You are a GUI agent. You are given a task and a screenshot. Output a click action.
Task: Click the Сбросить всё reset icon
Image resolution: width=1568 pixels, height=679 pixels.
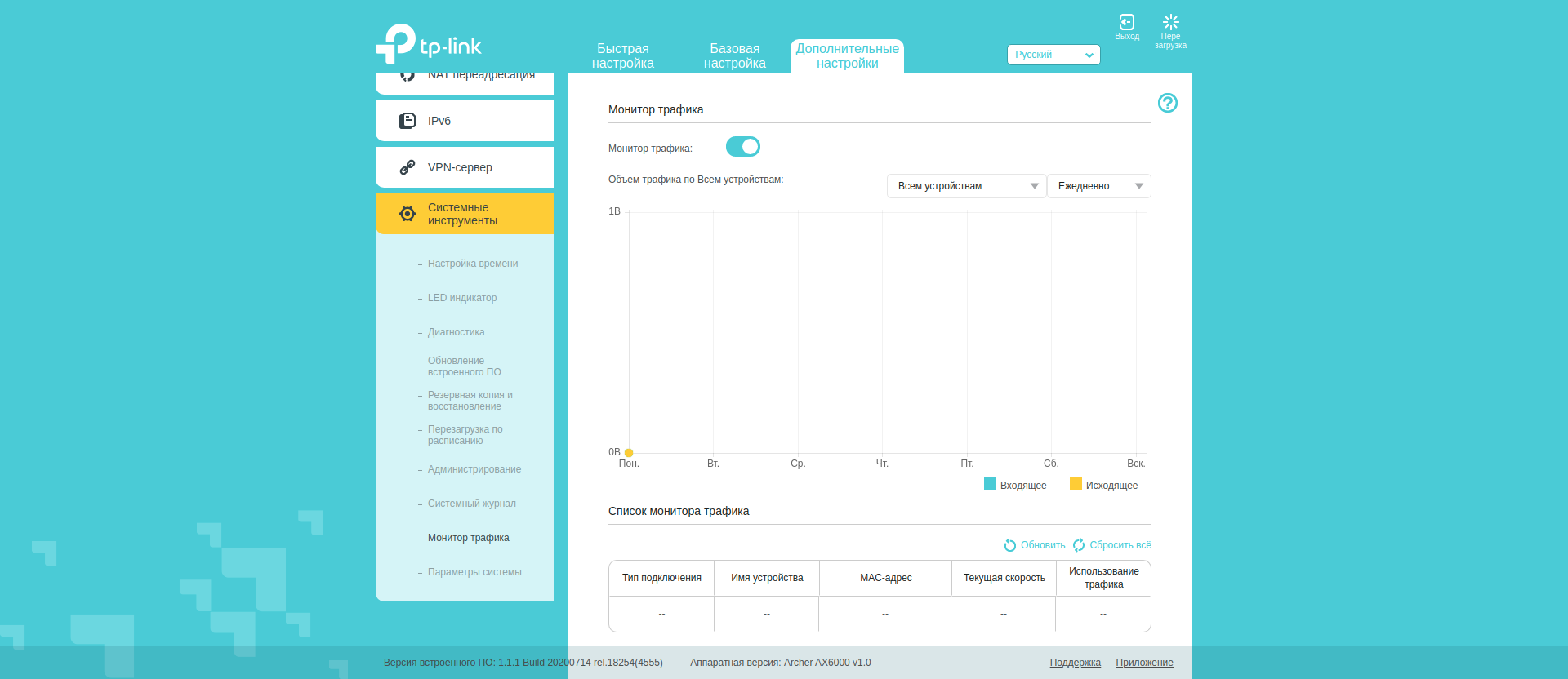[1079, 545]
